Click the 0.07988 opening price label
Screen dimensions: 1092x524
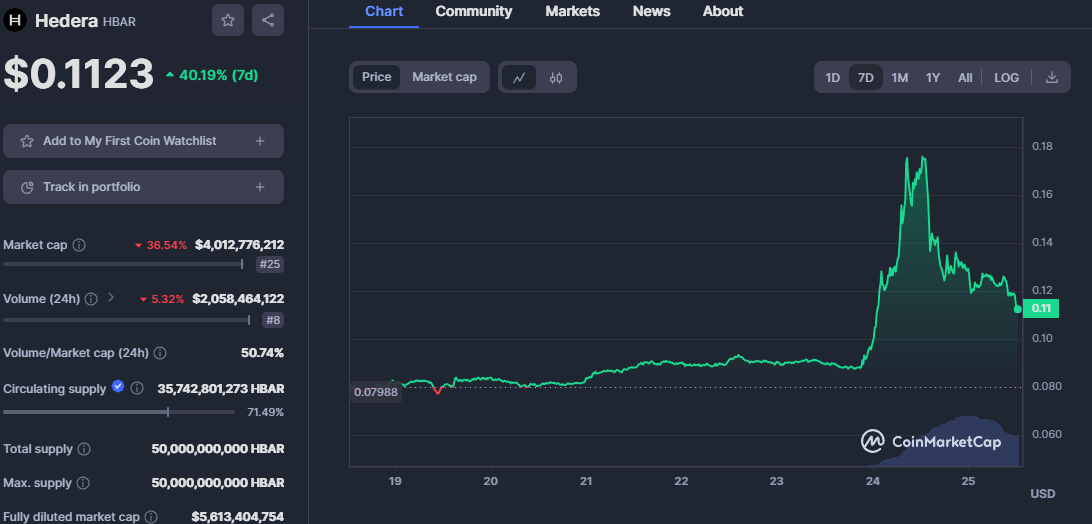click(x=376, y=392)
